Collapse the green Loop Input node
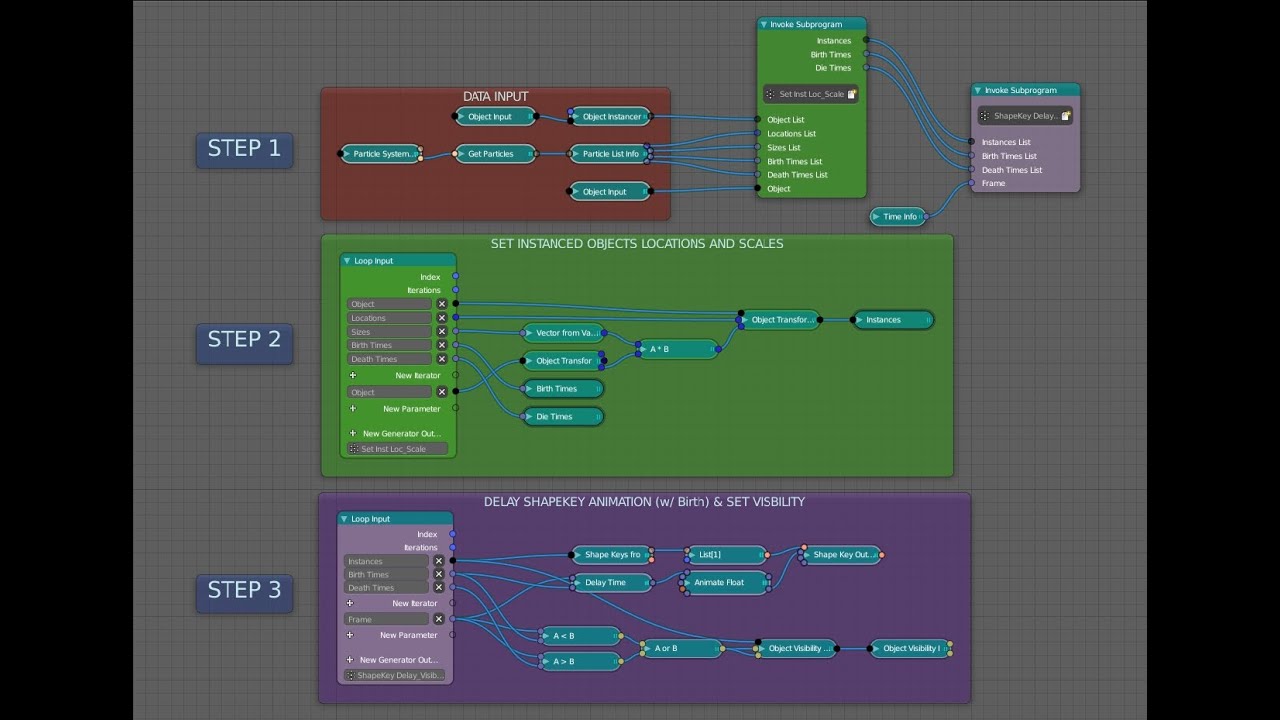Image resolution: width=1280 pixels, height=720 pixels. [x=347, y=261]
